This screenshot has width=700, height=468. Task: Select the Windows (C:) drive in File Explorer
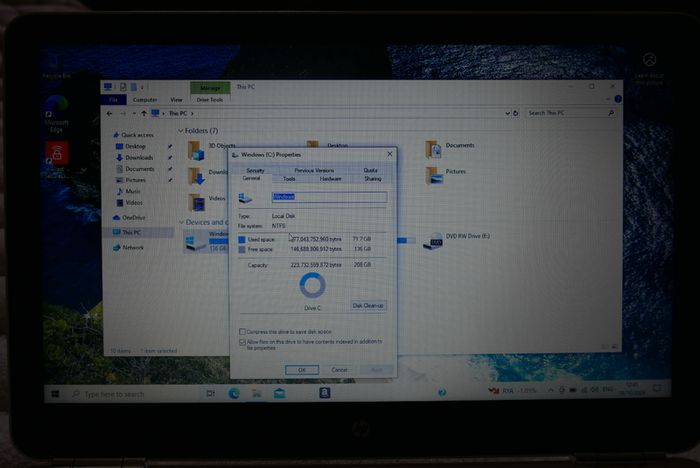coord(206,241)
